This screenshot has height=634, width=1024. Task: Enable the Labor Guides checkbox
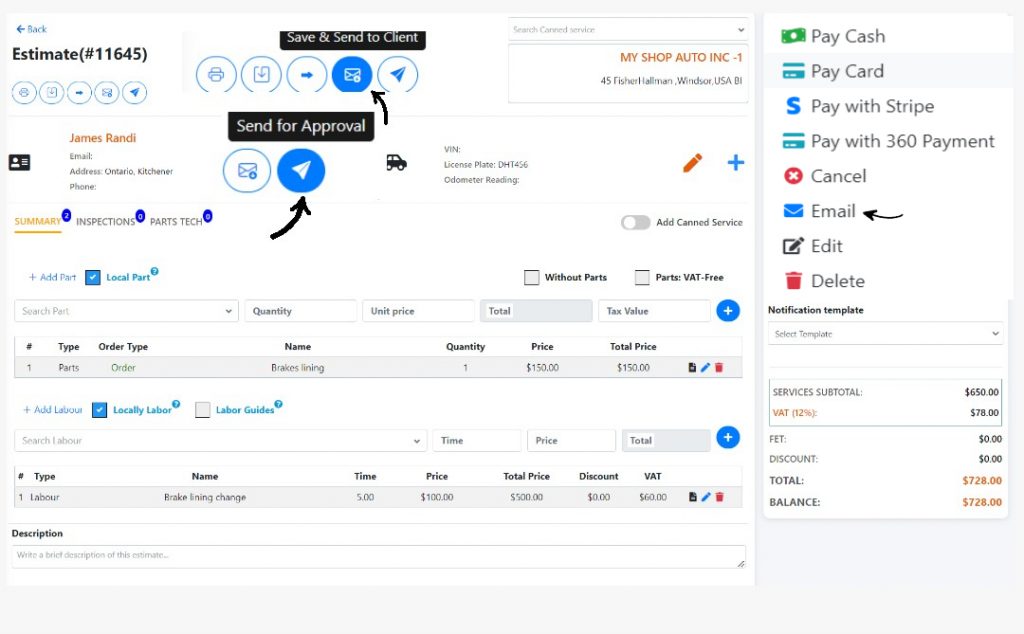pos(202,410)
